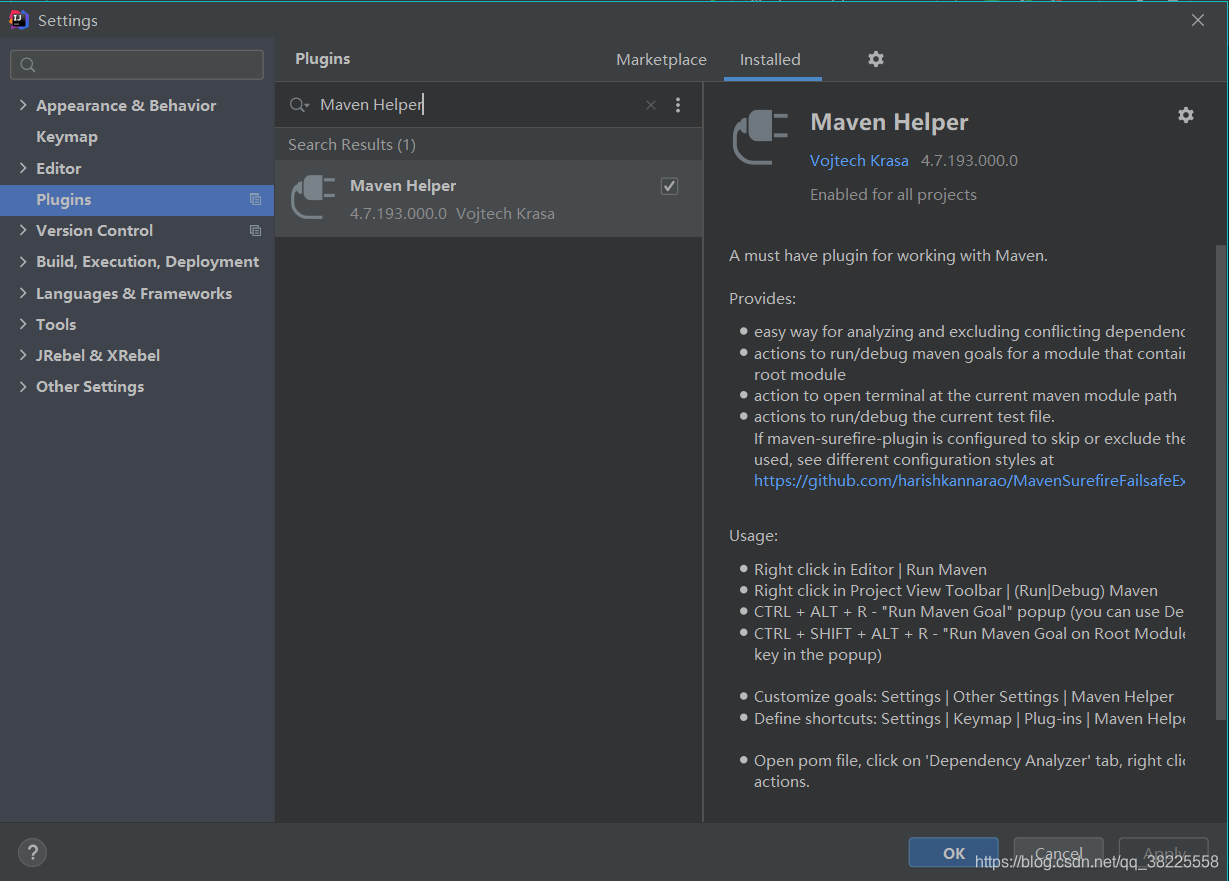Screen dimensions: 1229x881
Task: Click the settings search input field
Action: click(x=137, y=65)
